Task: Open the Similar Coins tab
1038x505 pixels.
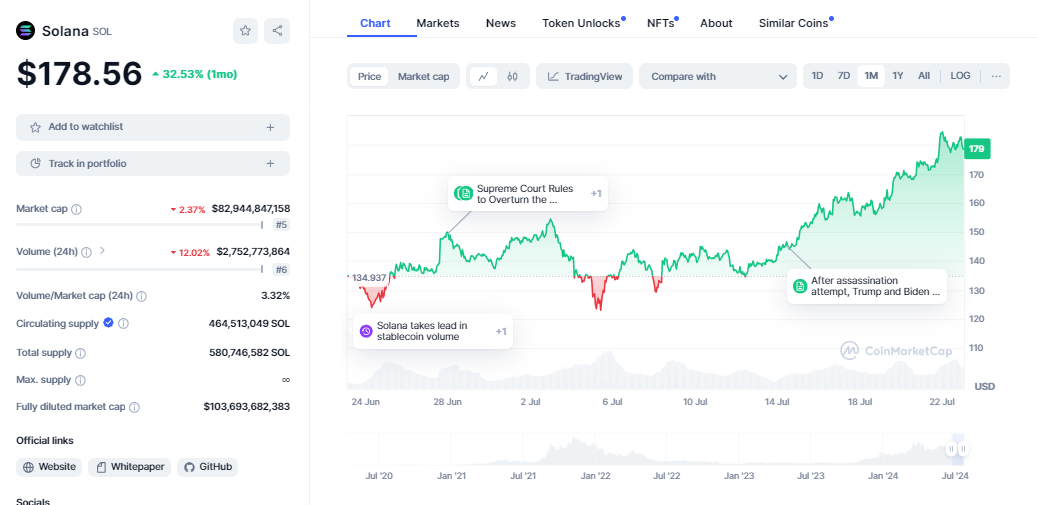Action: click(793, 23)
